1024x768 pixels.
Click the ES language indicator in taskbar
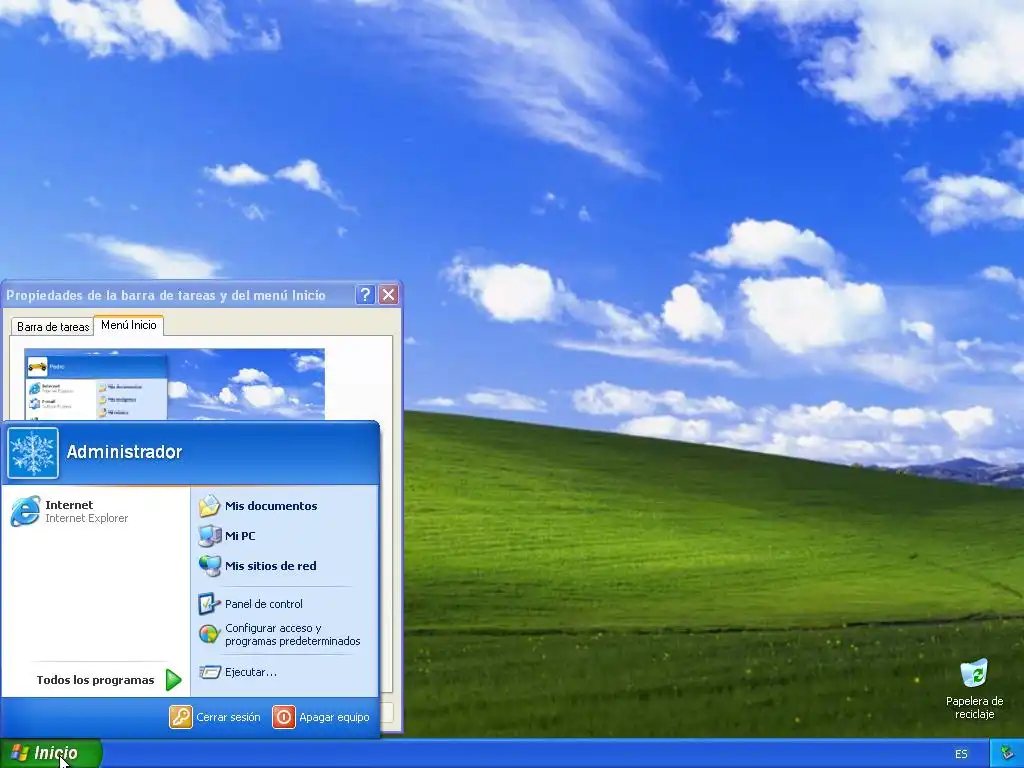tap(961, 754)
